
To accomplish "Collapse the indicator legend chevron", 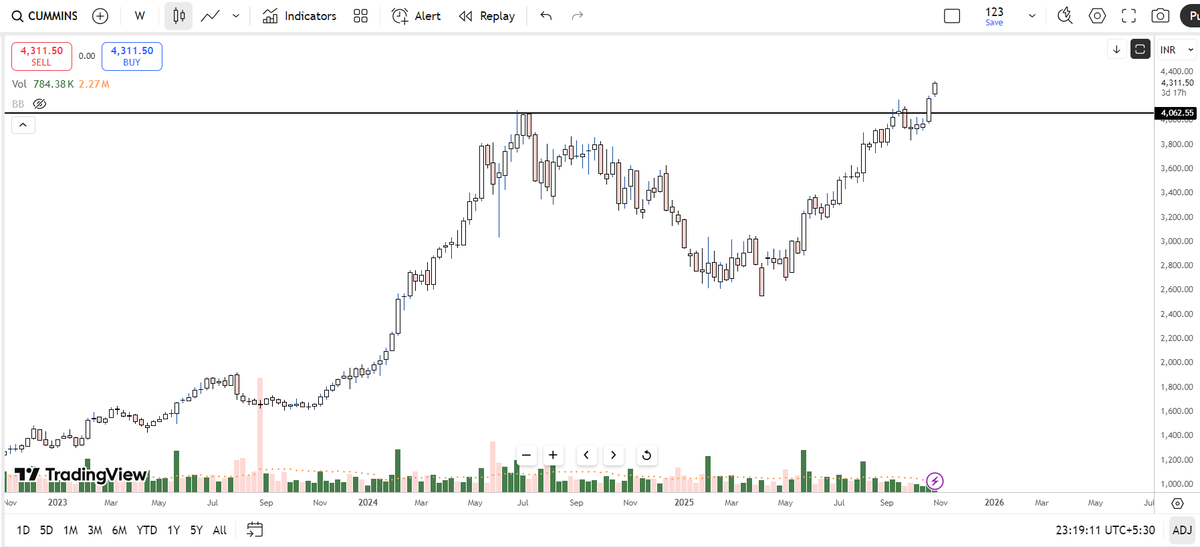I will click(x=23, y=125).
